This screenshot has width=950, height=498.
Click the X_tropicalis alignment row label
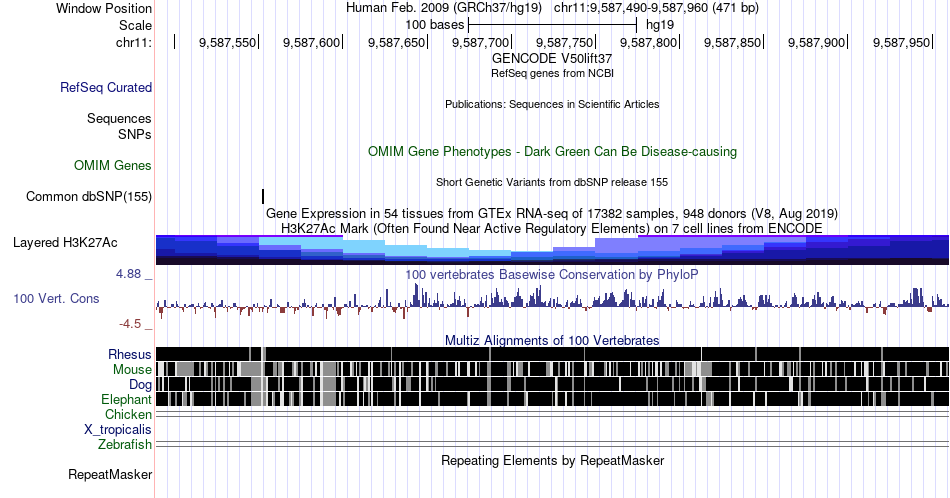118,430
